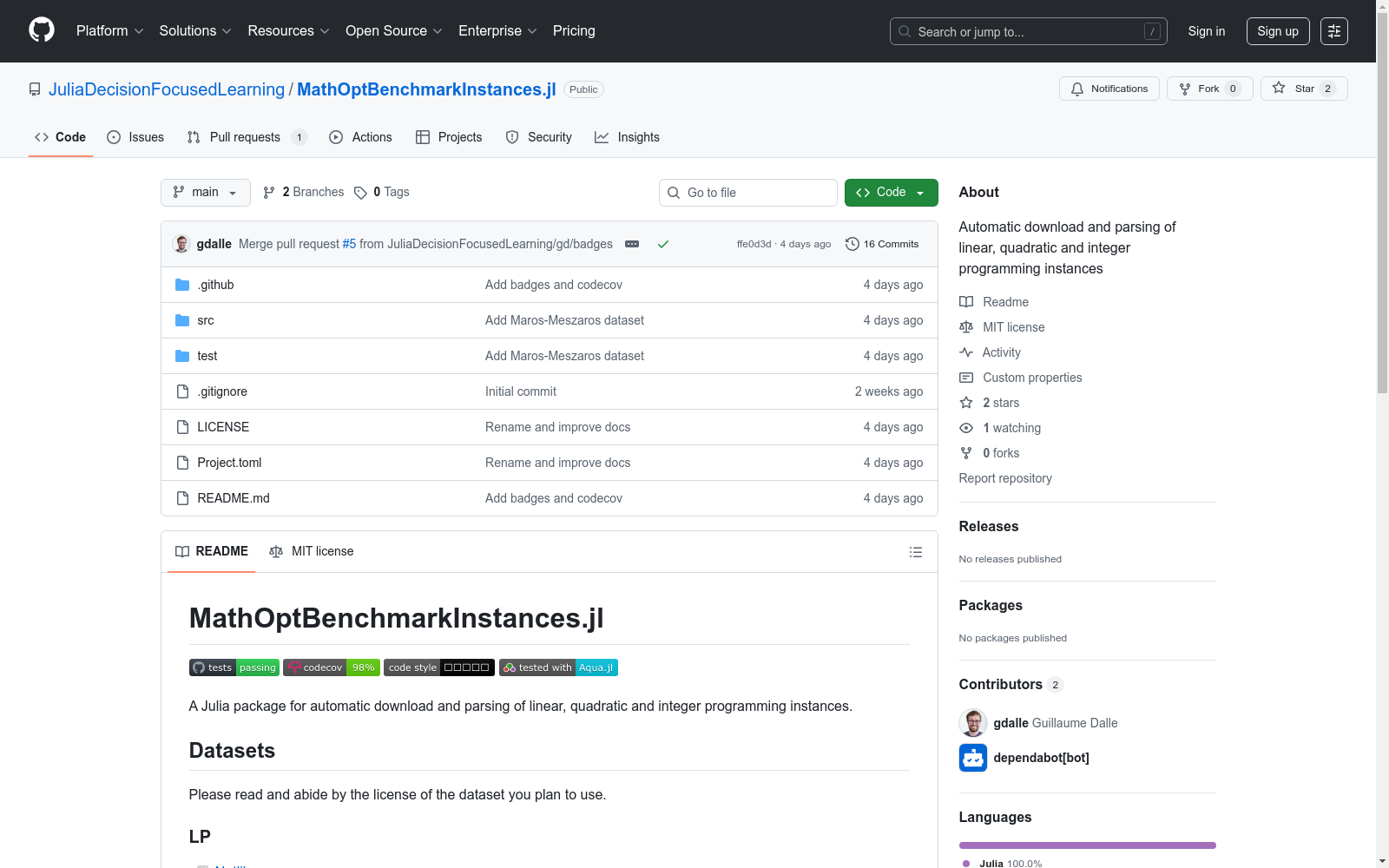1389x868 pixels.
Task: Click the .github folder icon
Action: pyautogui.click(x=182, y=285)
